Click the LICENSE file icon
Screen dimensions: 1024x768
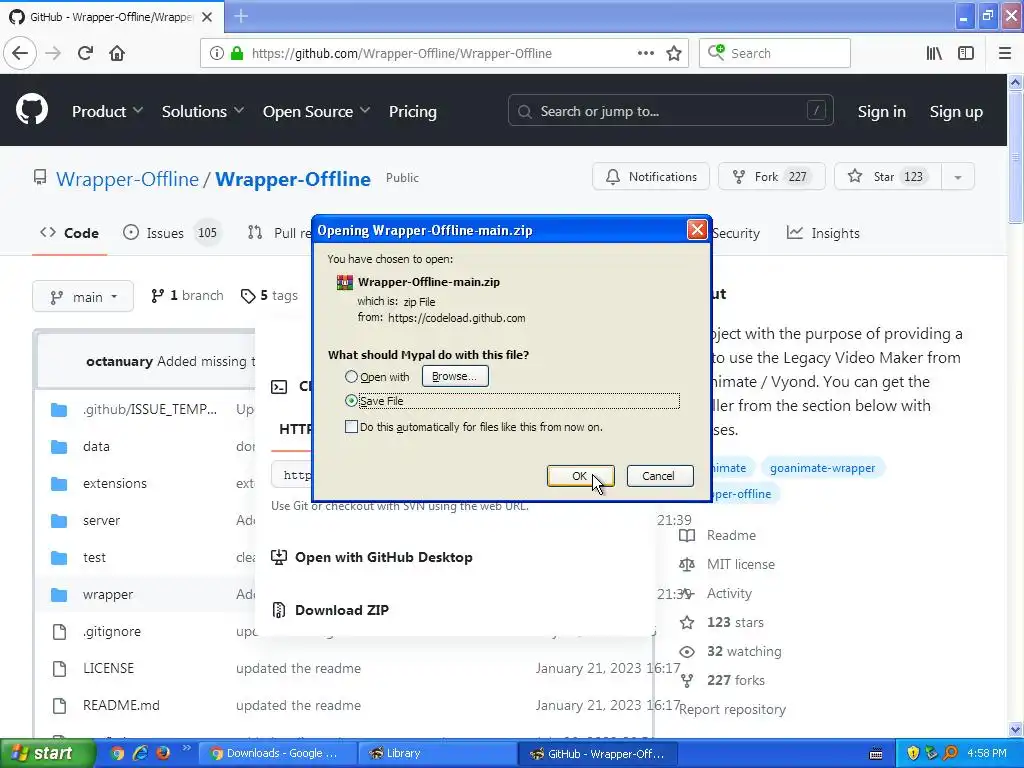59,668
